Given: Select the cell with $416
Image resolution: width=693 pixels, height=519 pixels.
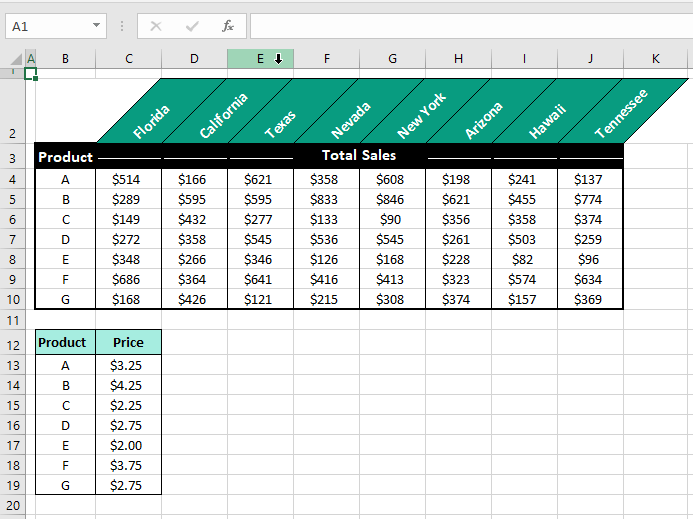Looking at the screenshot, I should [x=327, y=279].
